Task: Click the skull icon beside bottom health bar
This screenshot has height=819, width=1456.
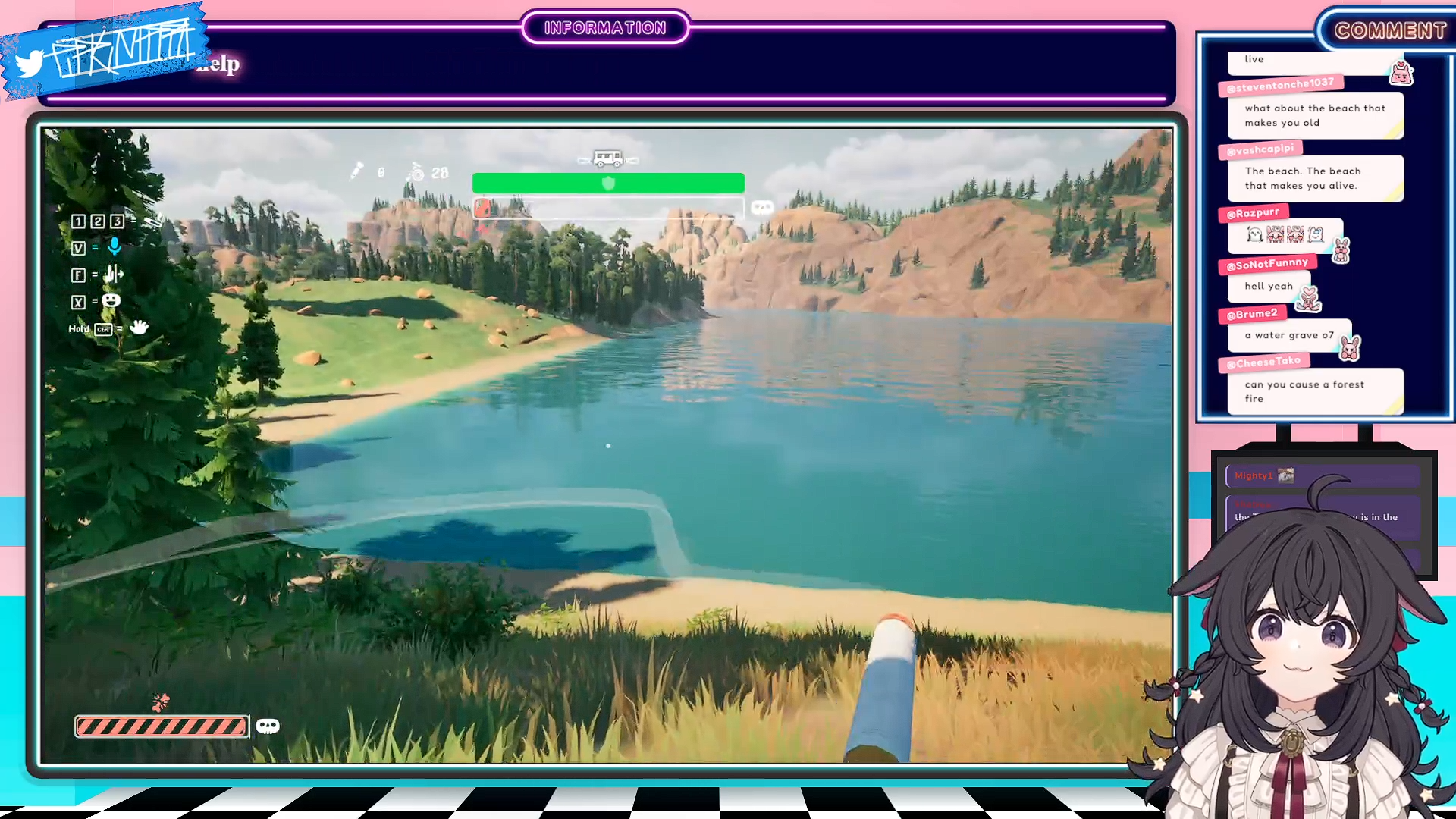Action: coord(267,726)
